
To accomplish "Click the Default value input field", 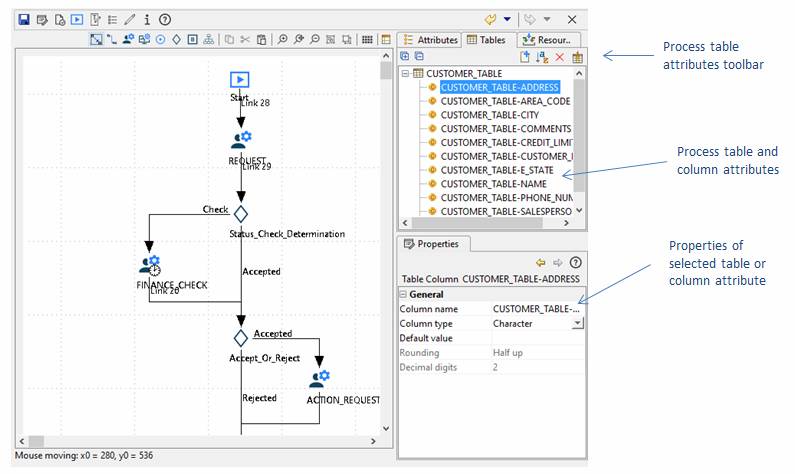I will [536, 338].
